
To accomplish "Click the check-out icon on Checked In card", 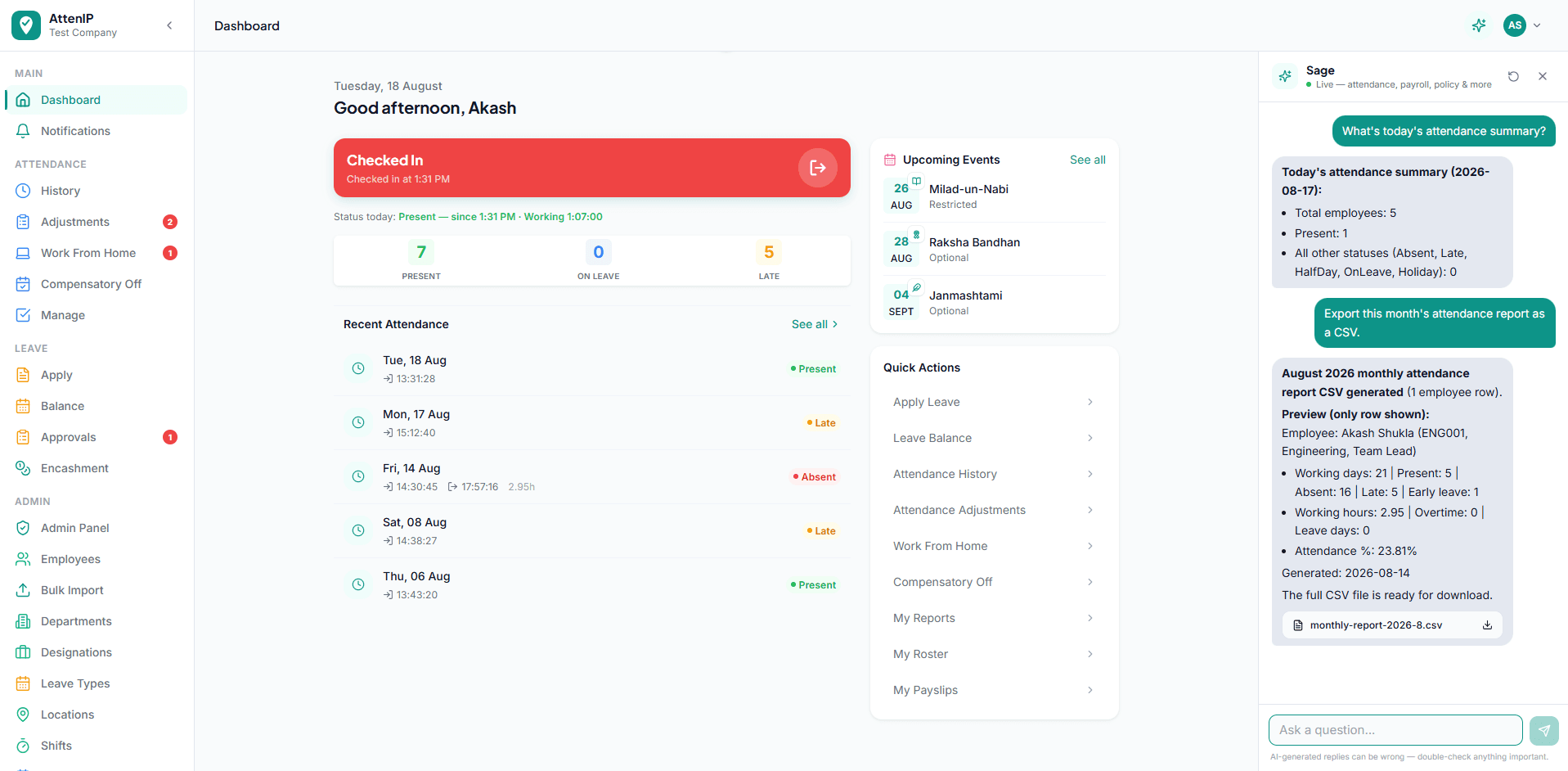I will (x=817, y=168).
